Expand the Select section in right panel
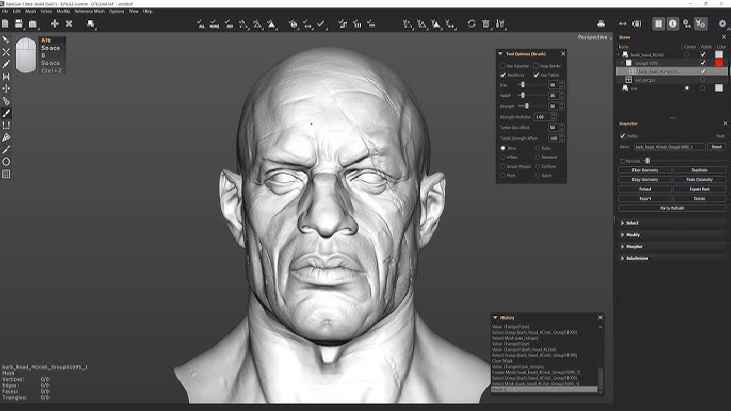This screenshot has height=411, width=731. [x=633, y=223]
